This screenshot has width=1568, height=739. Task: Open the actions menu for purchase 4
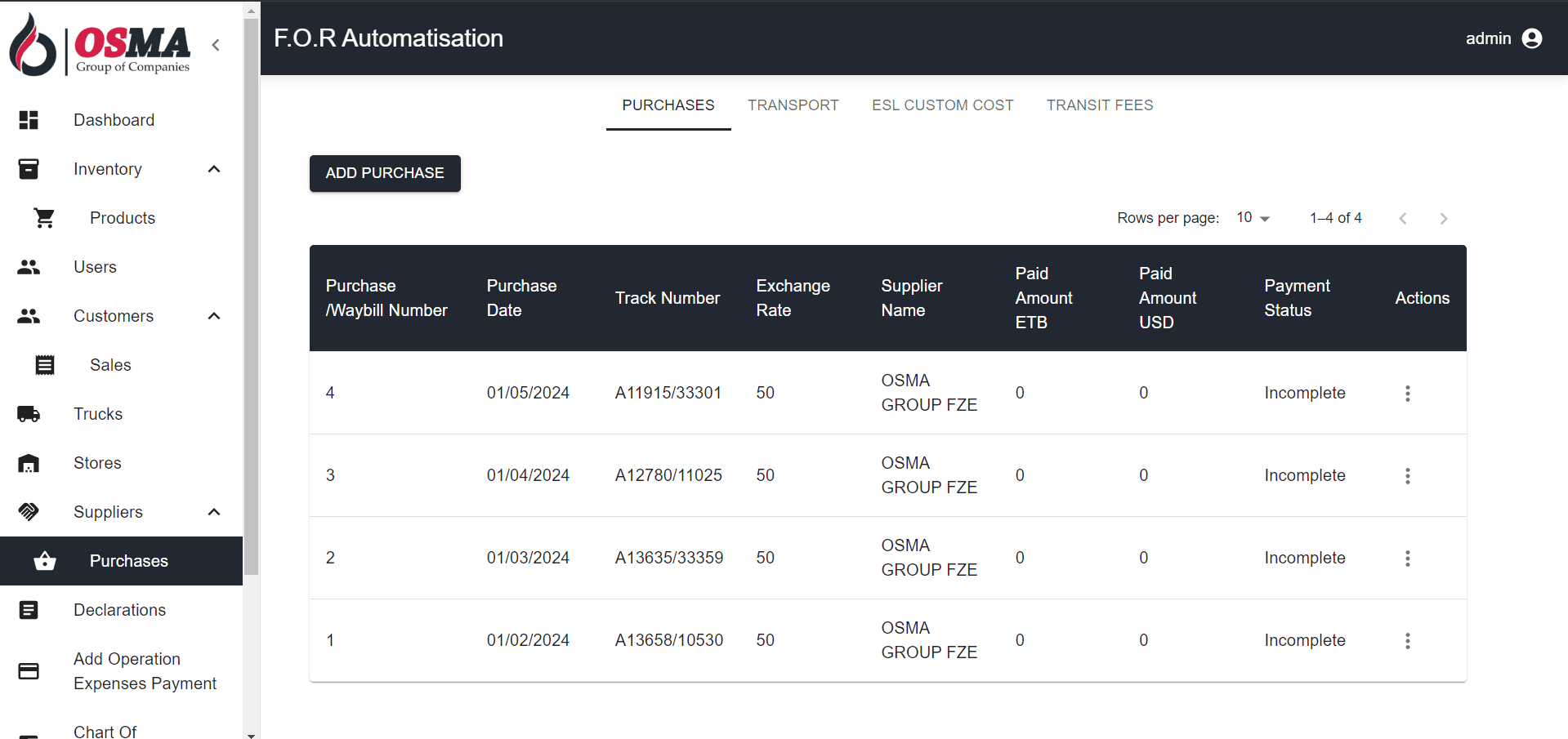pos(1407,394)
